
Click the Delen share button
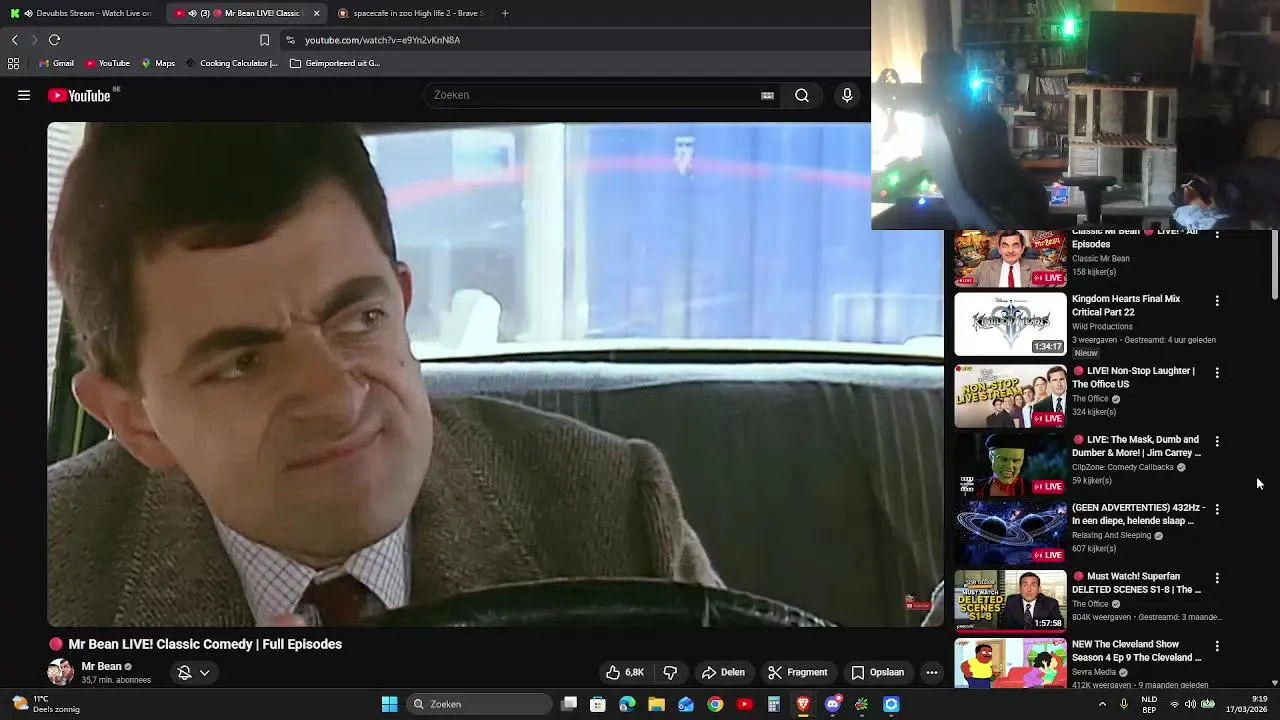point(723,672)
